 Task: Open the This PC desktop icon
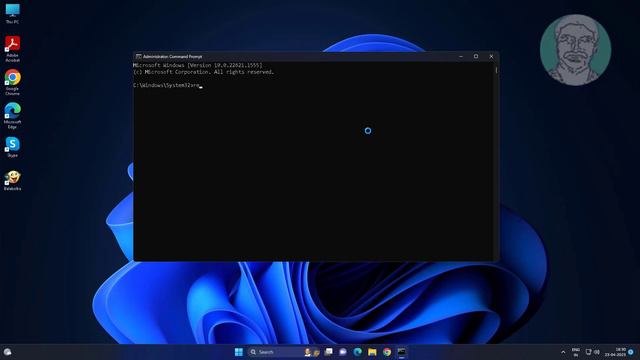pyautogui.click(x=12, y=13)
